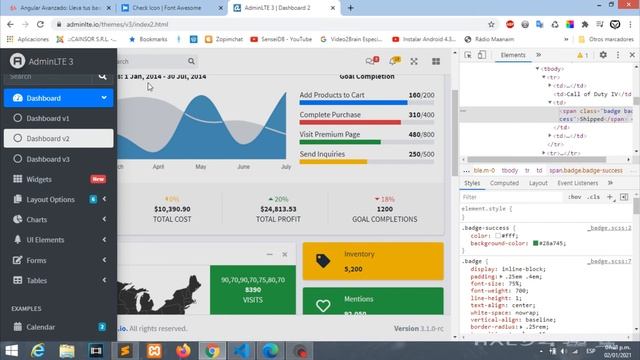
Task: Select Dashboard v3 menu item
Action: [58, 159]
